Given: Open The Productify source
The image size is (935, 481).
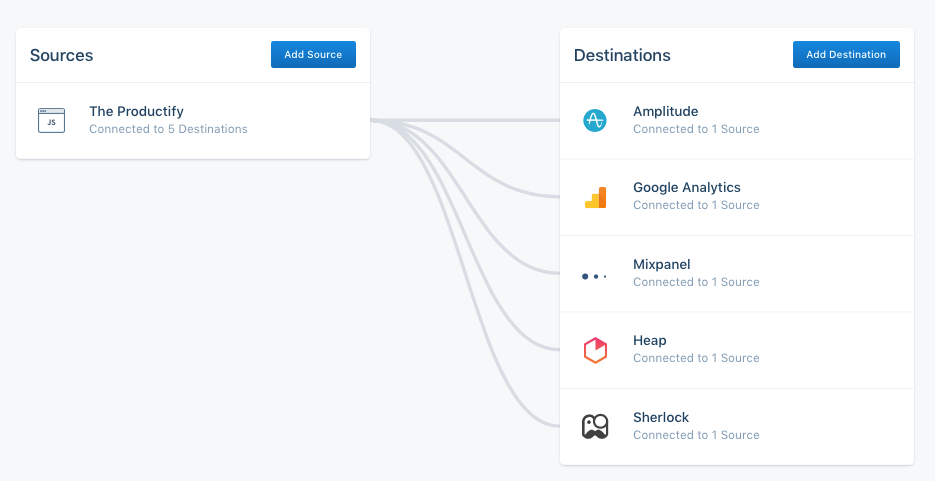Looking at the screenshot, I should [x=136, y=112].
